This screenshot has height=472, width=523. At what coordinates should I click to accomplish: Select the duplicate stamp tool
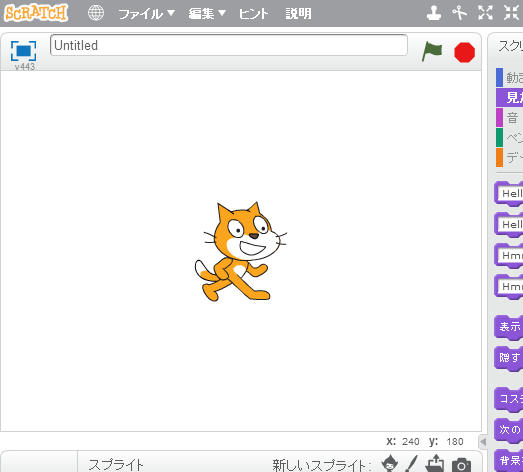point(434,13)
